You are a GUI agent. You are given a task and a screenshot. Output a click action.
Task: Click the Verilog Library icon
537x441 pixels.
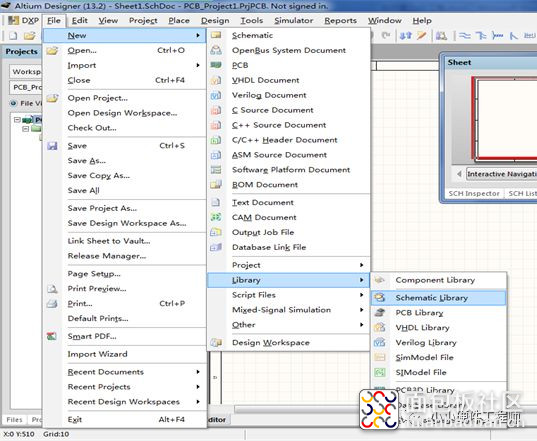click(379, 342)
